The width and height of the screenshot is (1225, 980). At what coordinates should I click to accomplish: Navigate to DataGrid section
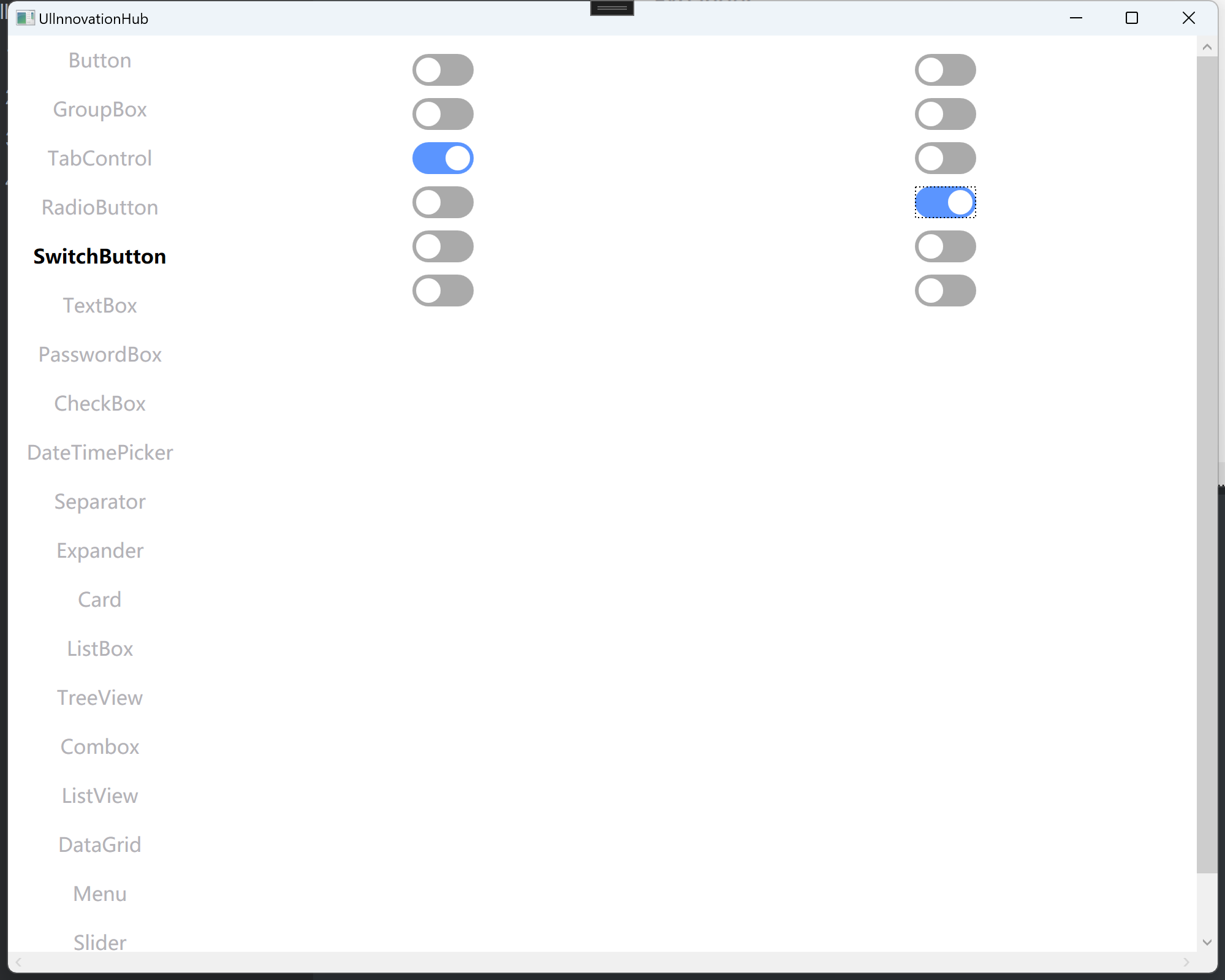100,844
